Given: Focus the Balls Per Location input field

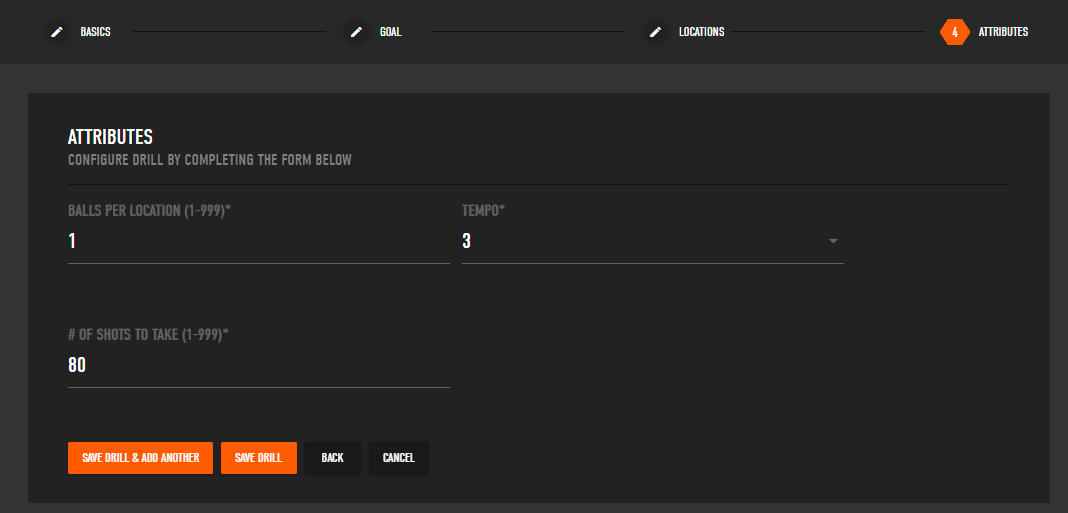Looking at the screenshot, I should pyautogui.click(x=259, y=241).
